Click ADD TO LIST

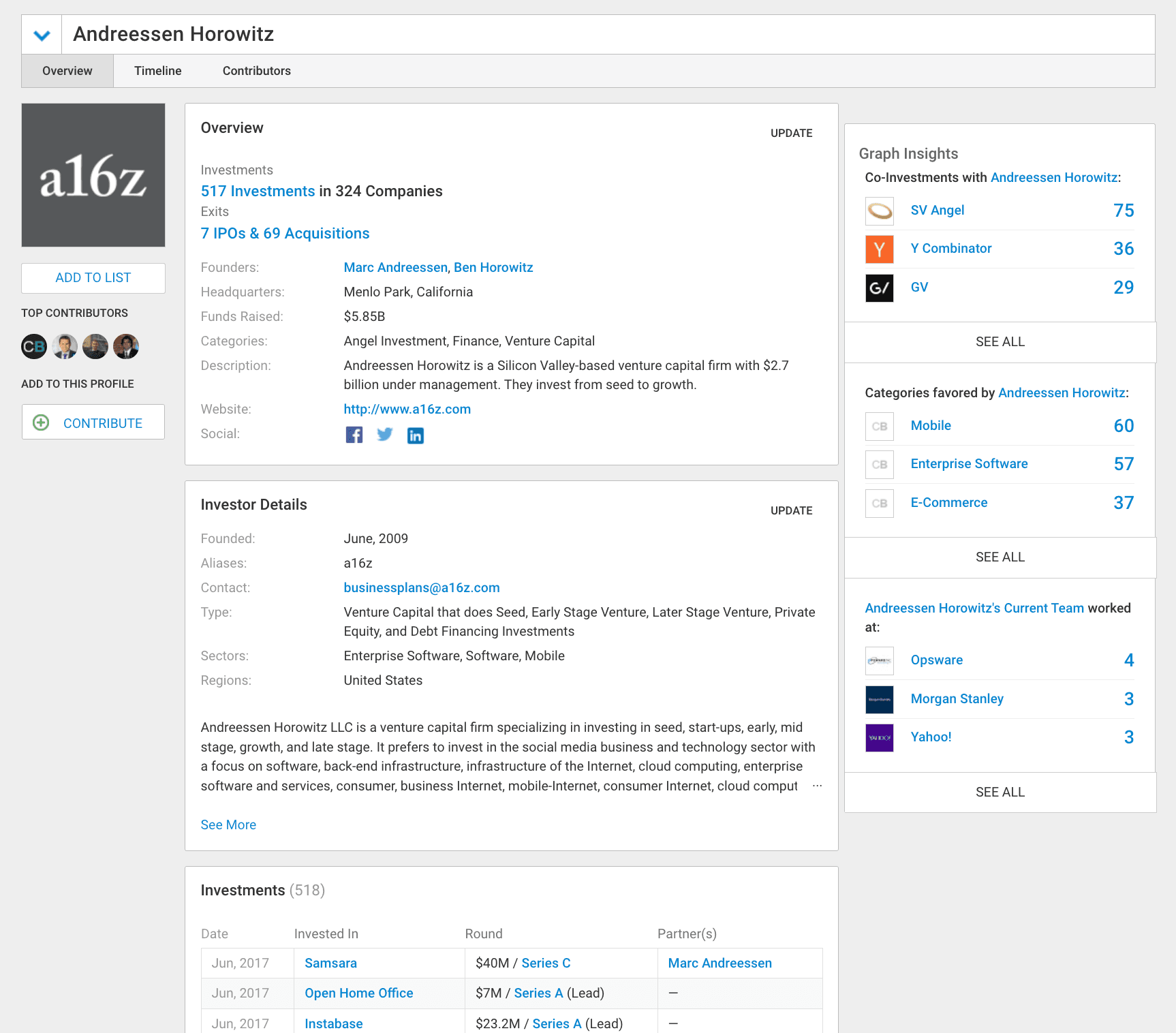click(x=93, y=277)
